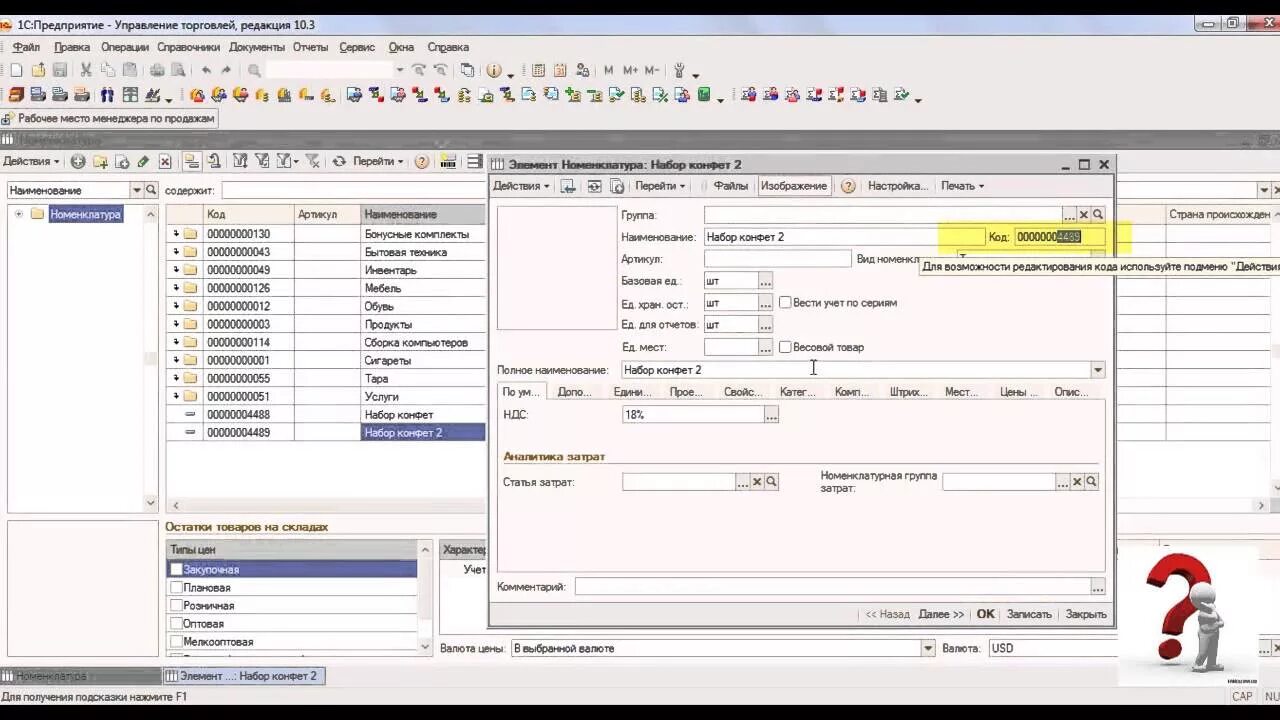1280x720 pixels.
Task: Expand the Продукты folder row
Action: coord(176,324)
